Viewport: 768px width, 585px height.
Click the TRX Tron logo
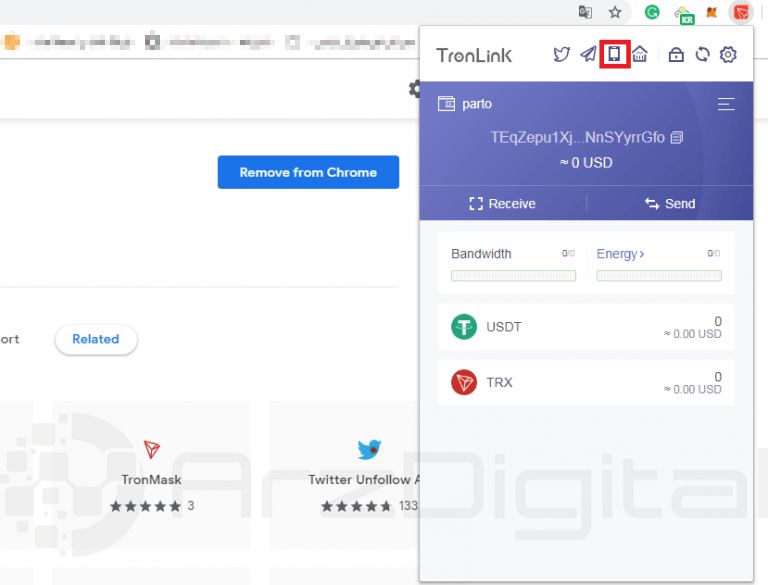click(463, 382)
